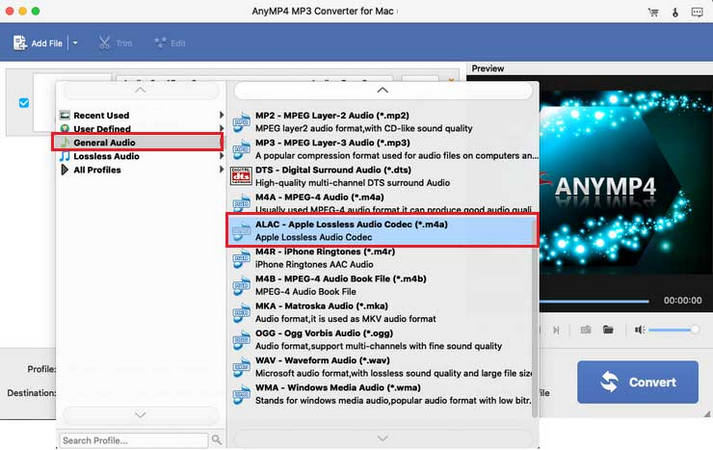This screenshot has height=450, width=713.
Task: Expand the User Defined category arrow
Action: click(x=221, y=129)
